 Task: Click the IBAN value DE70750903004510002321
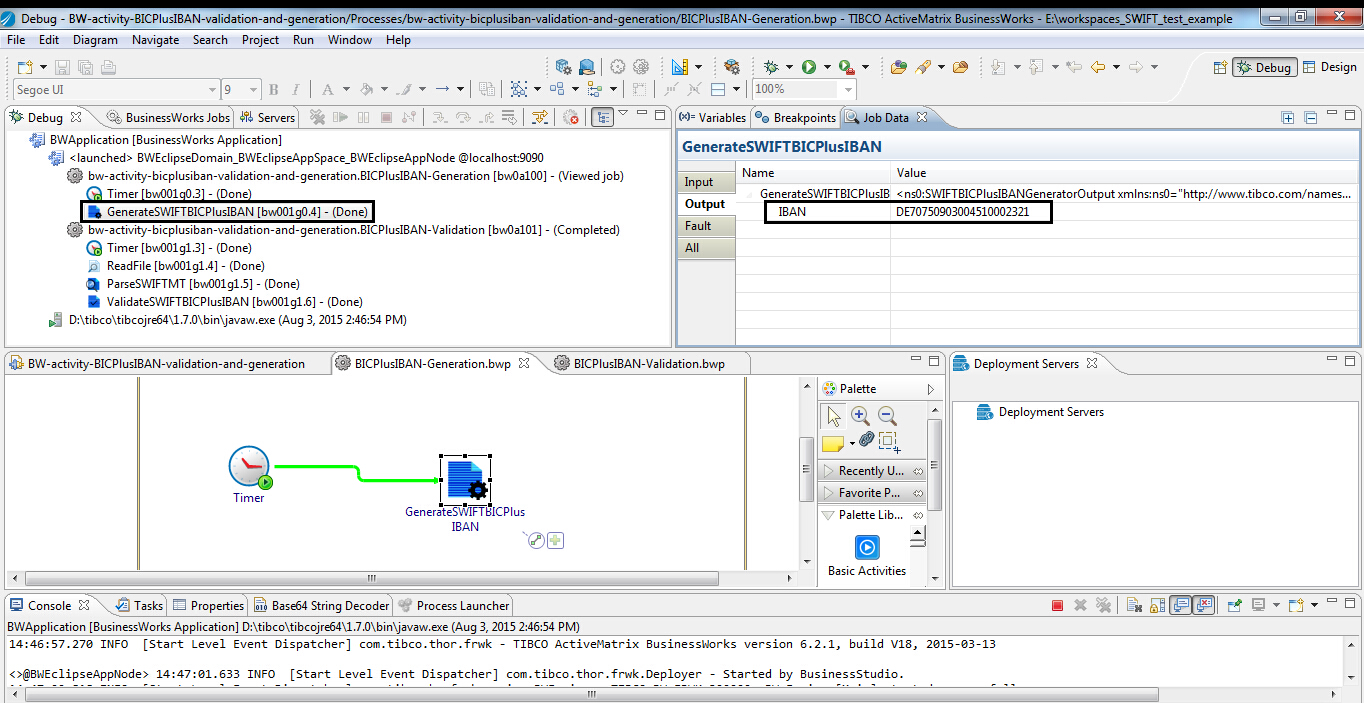pos(962,212)
